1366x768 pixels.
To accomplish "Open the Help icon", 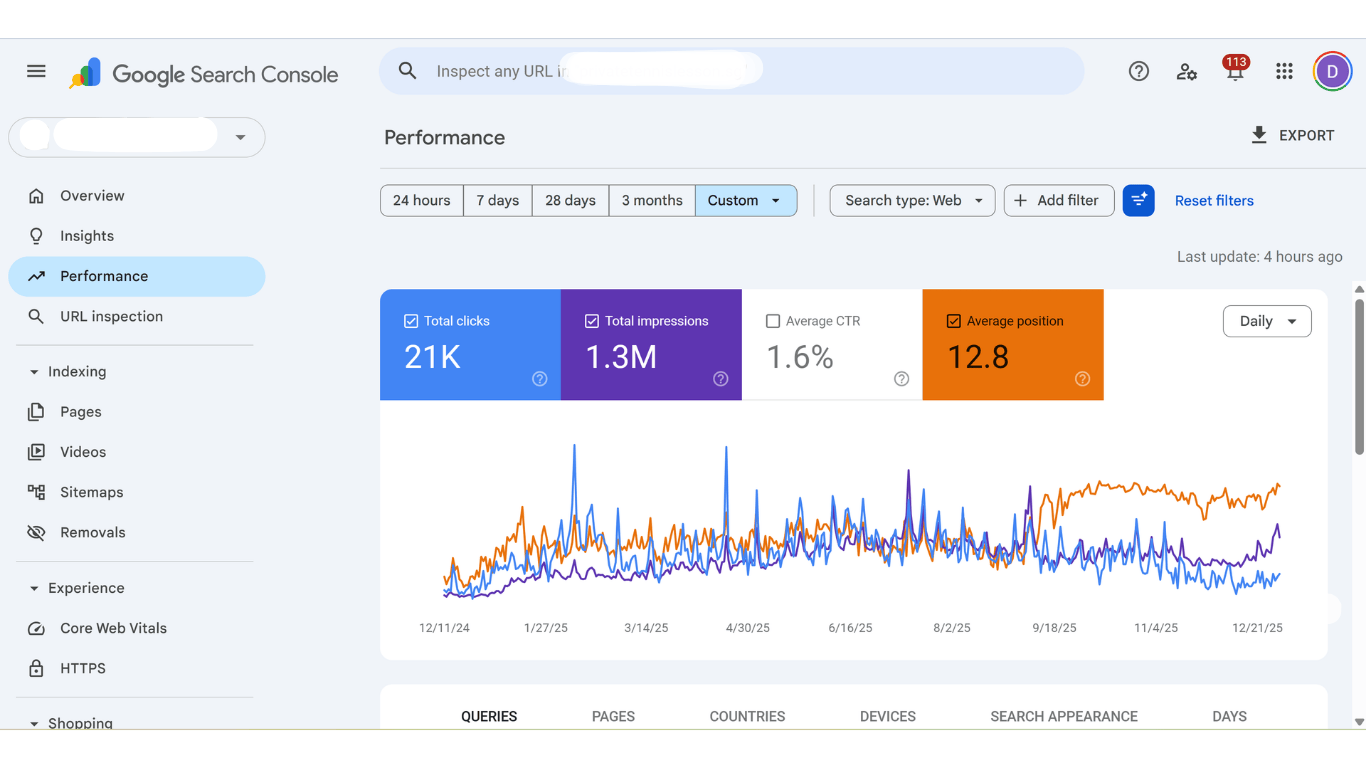I will 1139,71.
